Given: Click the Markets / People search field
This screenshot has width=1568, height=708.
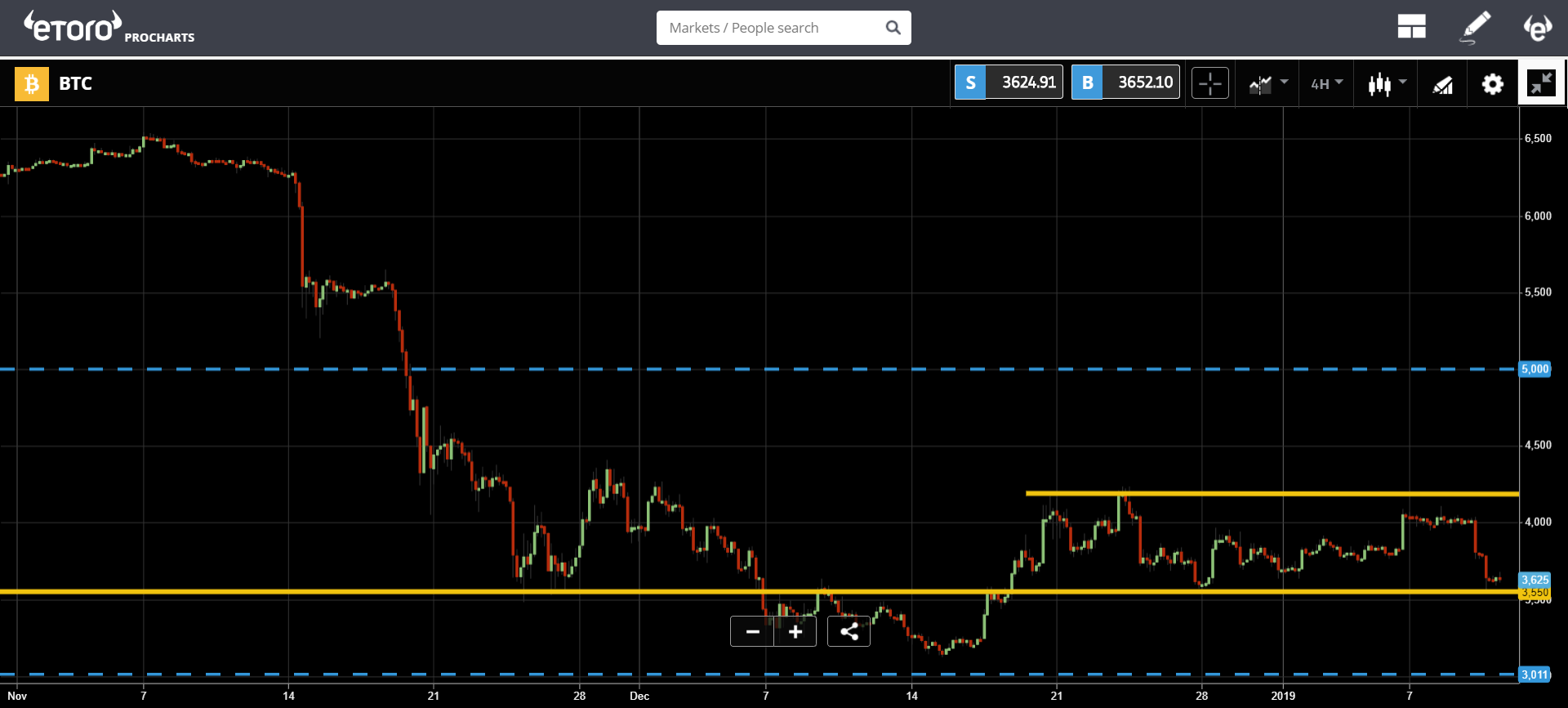Looking at the screenshot, I should [772, 28].
